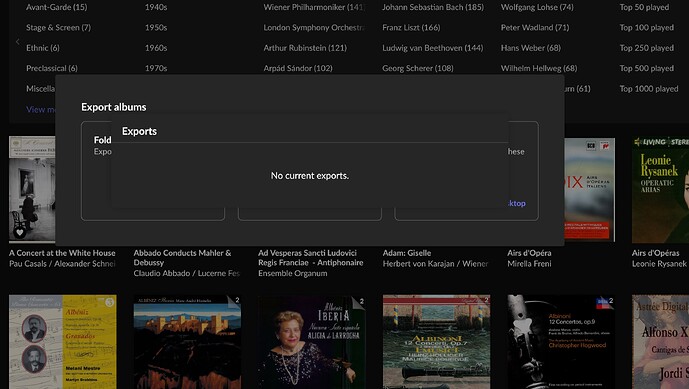
Task: Open artist Mirella Freni
Action: tap(529, 263)
